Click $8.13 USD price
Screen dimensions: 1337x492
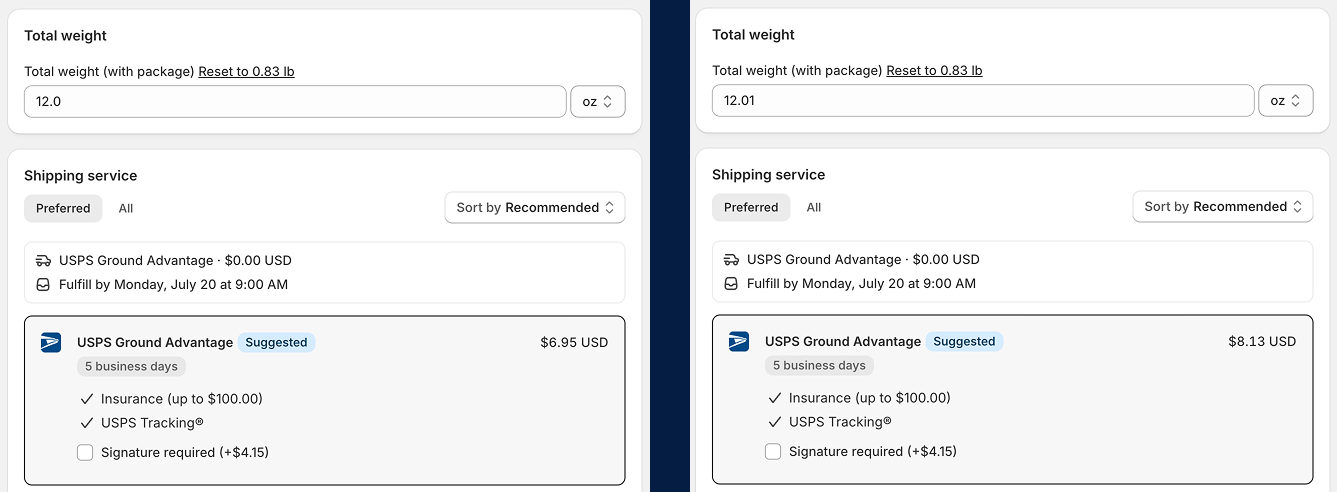tap(1262, 341)
